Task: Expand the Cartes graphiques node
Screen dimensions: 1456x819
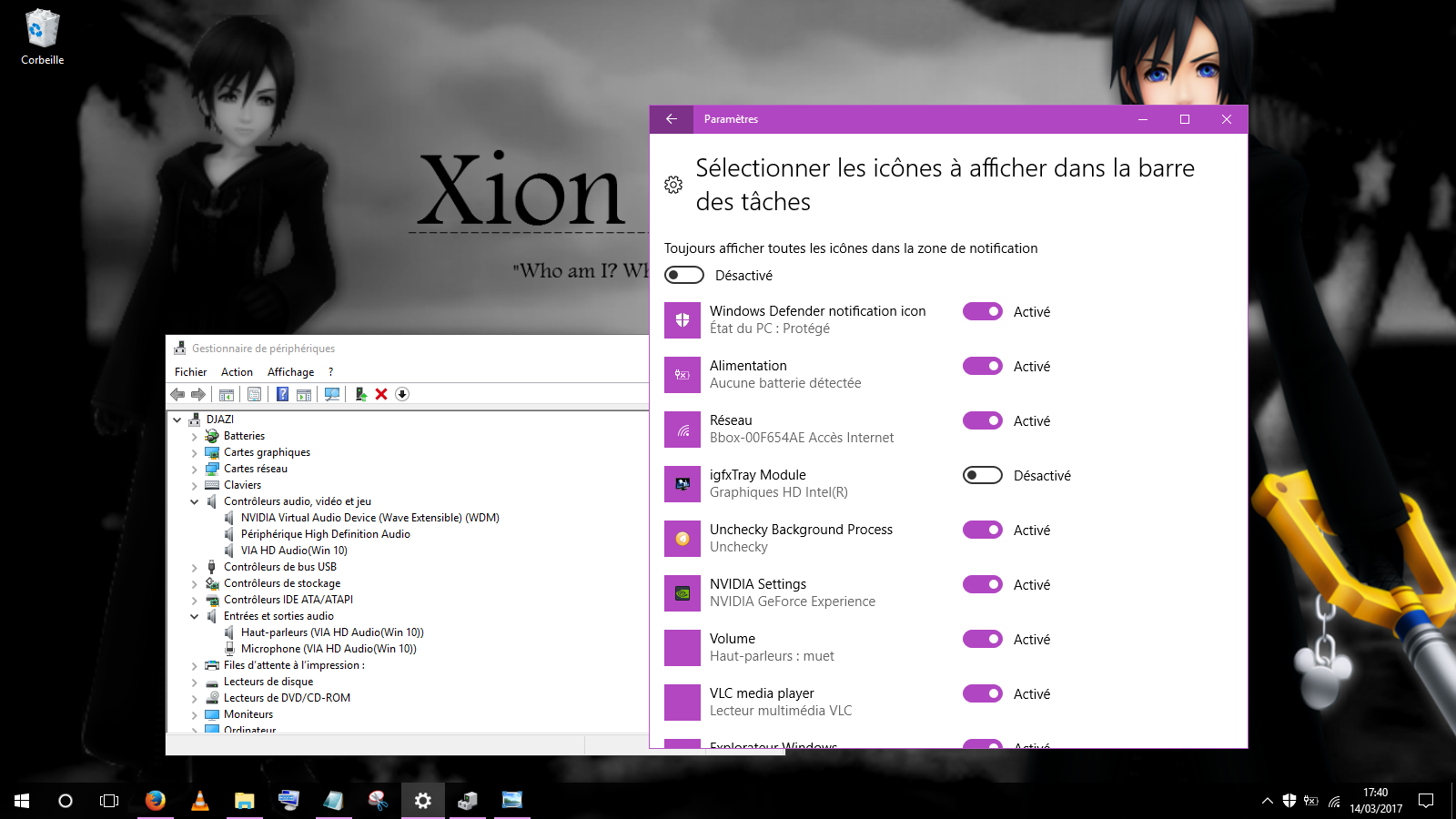Action: pyautogui.click(x=194, y=453)
